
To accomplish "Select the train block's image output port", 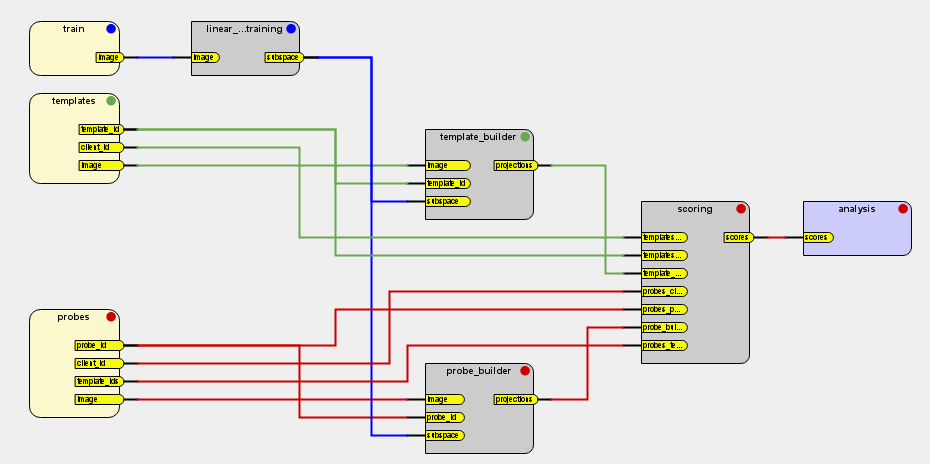I will pyautogui.click(x=109, y=57).
